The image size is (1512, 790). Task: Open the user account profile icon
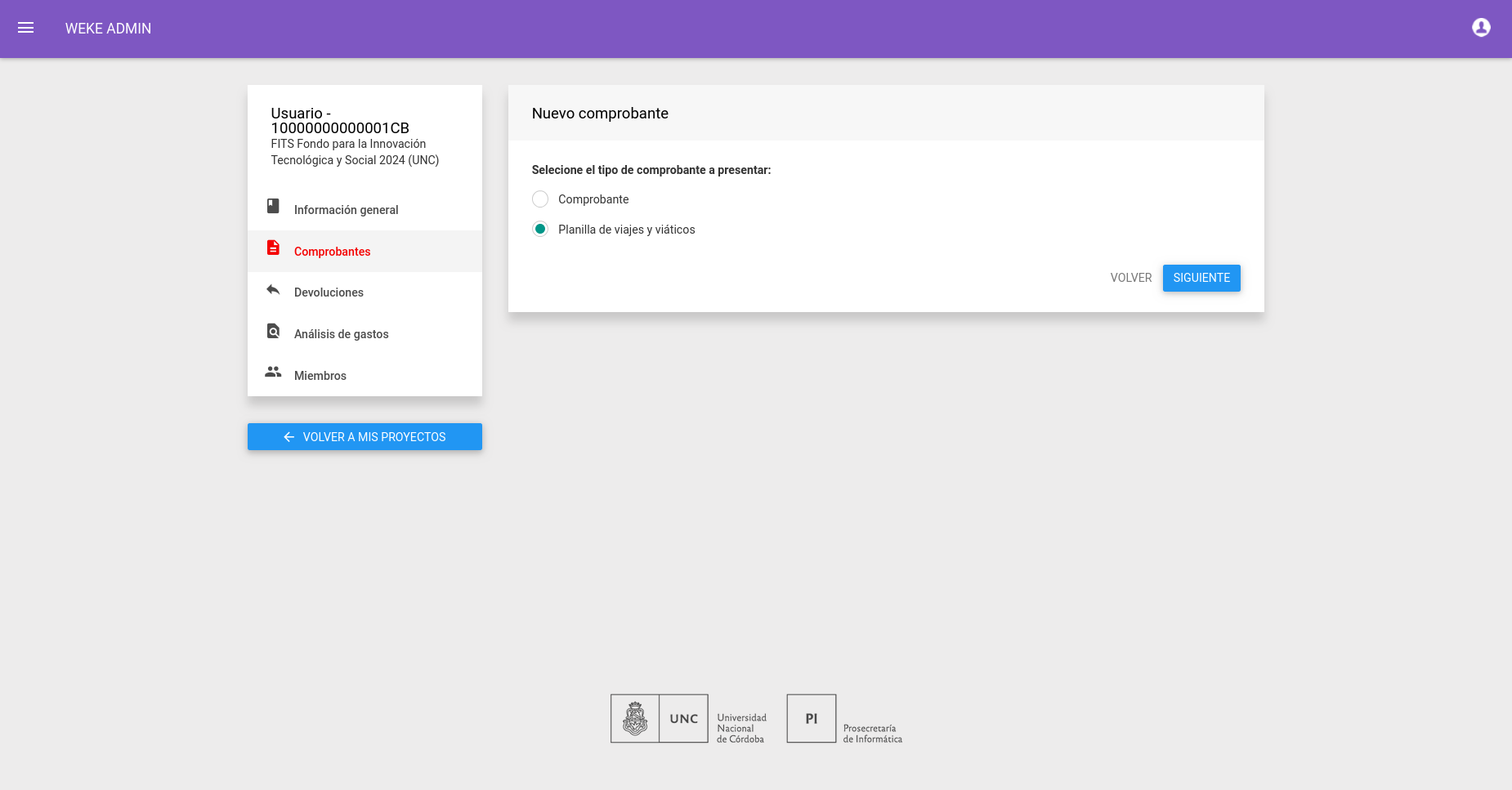point(1481,28)
